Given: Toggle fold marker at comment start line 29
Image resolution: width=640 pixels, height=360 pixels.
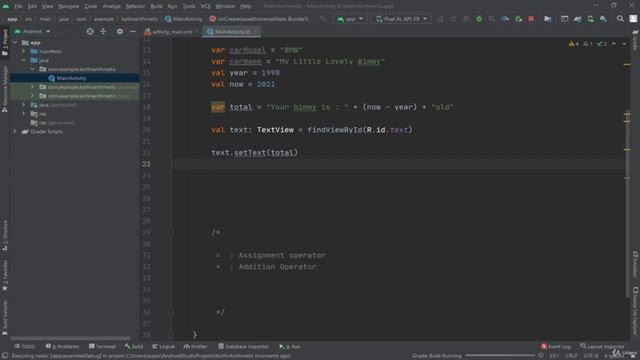Looking at the screenshot, I should click(x=171, y=232).
